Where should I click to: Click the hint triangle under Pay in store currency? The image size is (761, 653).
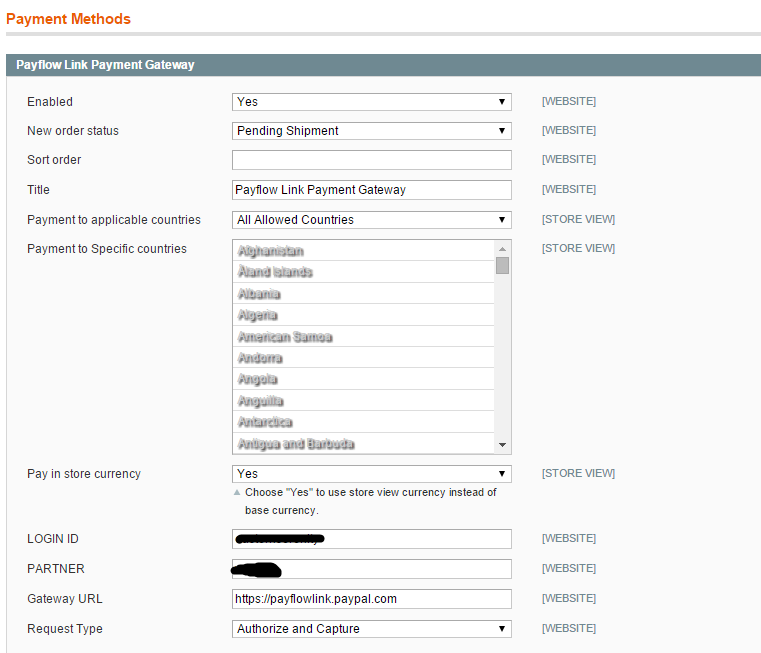pos(237,492)
